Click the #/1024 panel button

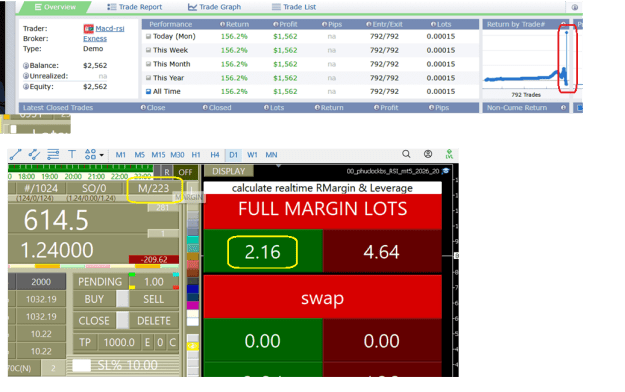point(41,188)
